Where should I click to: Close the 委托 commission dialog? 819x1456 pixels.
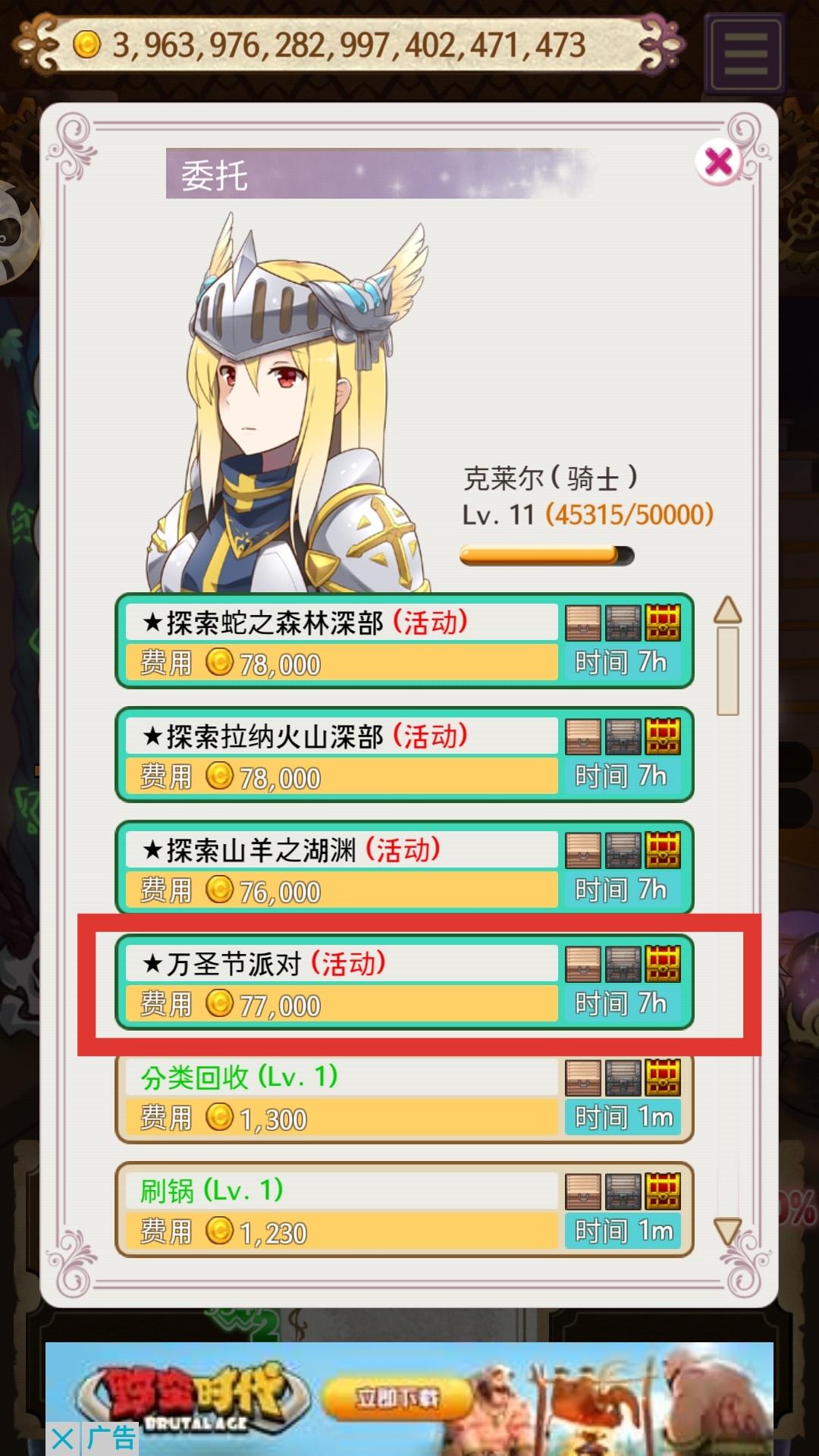coord(718,161)
